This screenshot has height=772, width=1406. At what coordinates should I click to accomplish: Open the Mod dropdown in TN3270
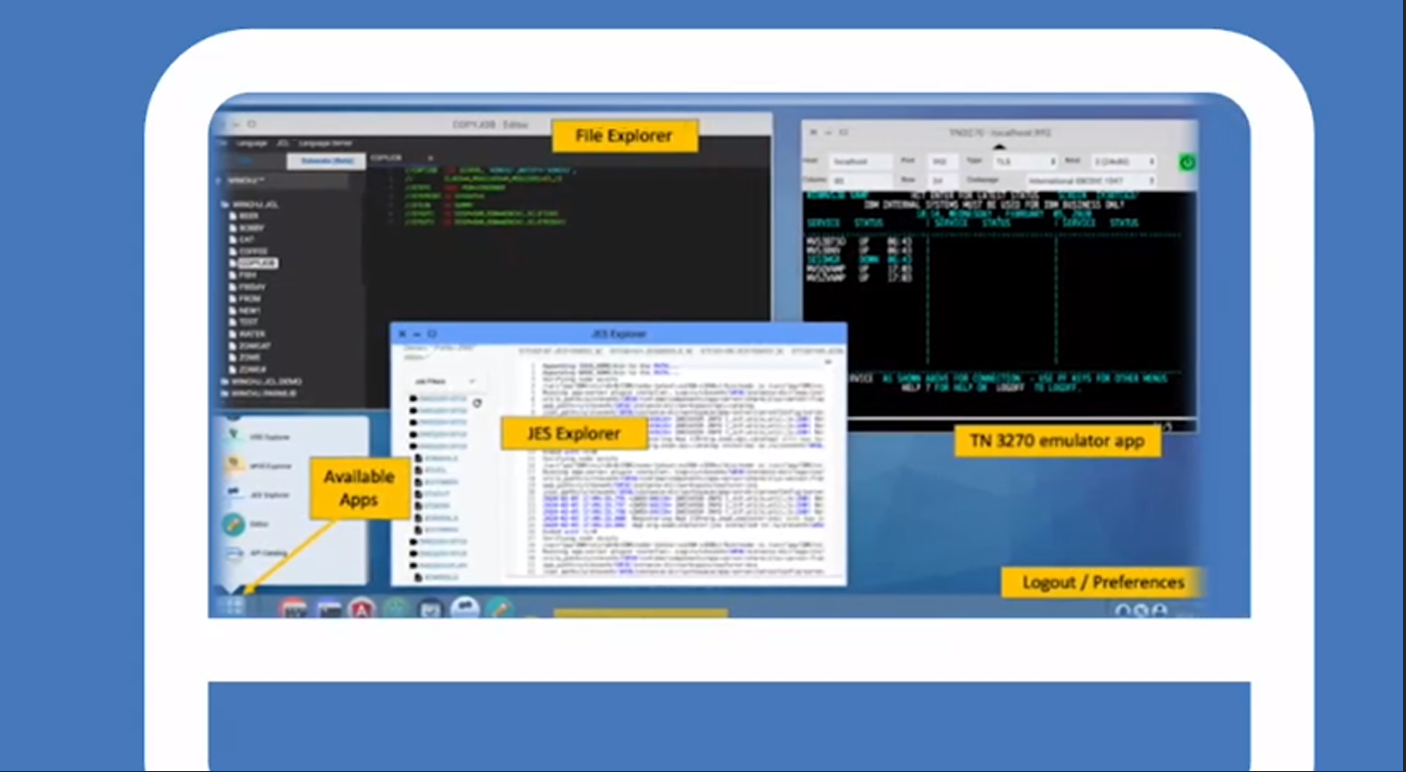click(1122, 161)
